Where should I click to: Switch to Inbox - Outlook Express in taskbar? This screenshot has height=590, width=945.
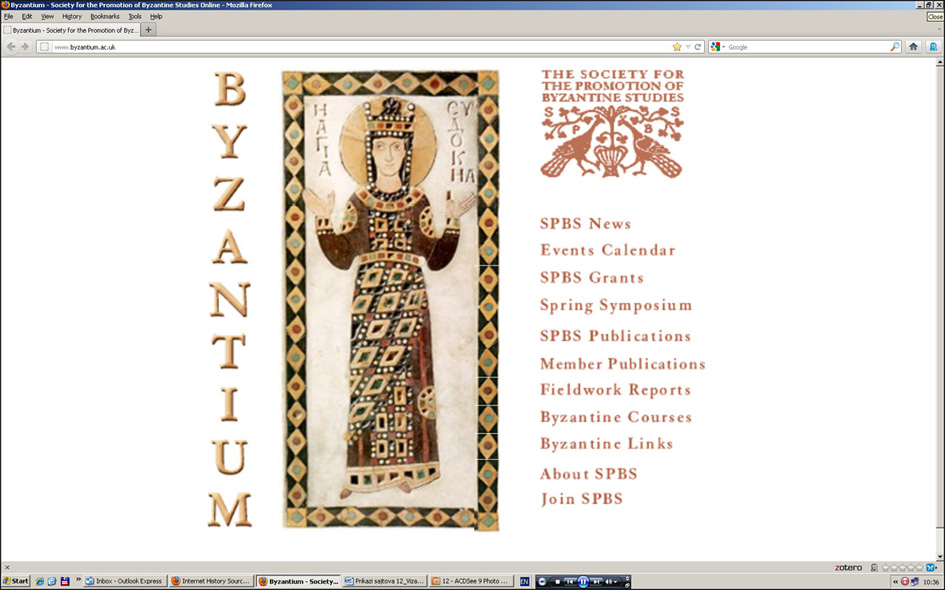click(x=123, y=581)
